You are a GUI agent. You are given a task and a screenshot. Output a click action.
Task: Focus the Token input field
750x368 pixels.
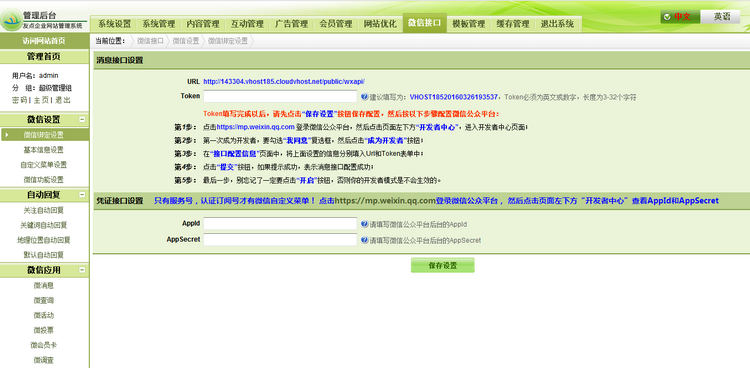[280, 96]
